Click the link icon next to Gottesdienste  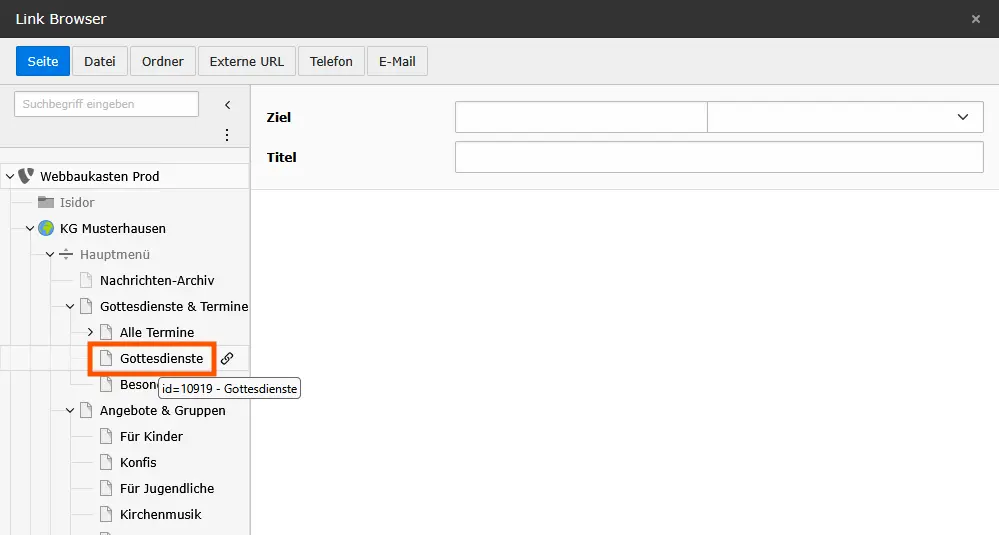(x=227, y=358)
